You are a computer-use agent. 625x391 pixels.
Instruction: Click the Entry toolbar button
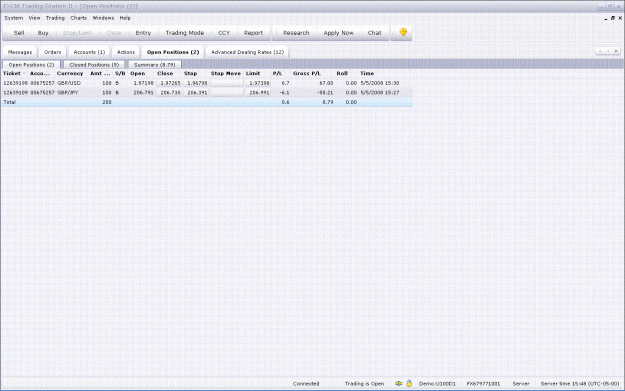click(x=143, y=33)
